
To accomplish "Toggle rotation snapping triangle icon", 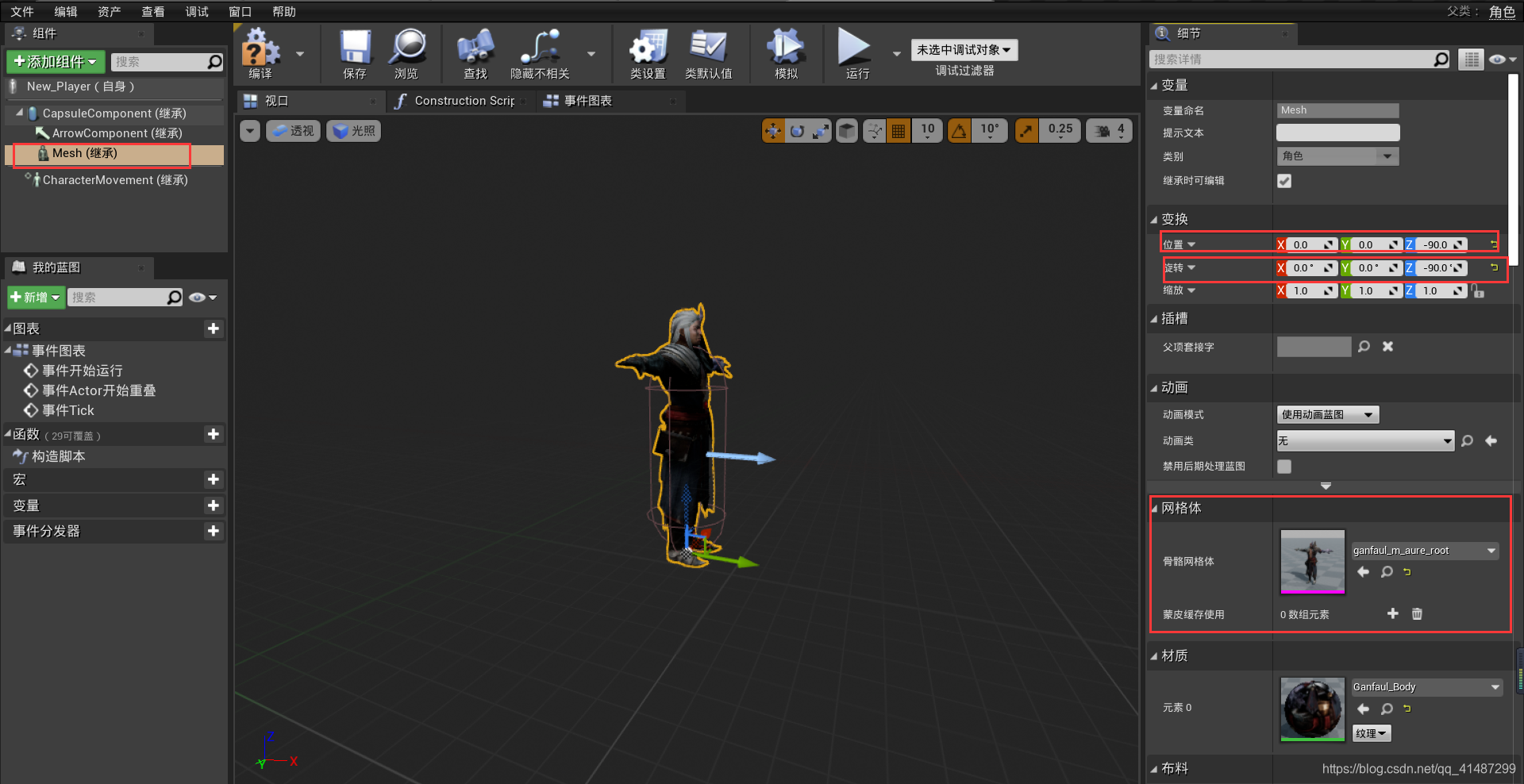I will point(960,131).
